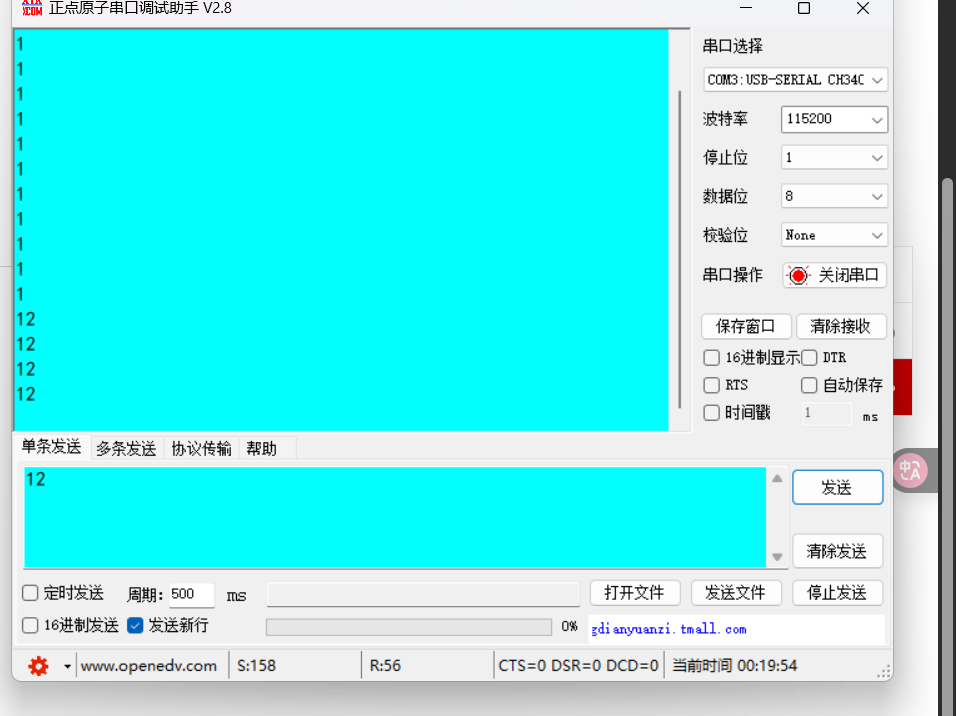Open the 停止位 dropdown
The width and height of the screenshot is (956, 716).
point(834,157)
